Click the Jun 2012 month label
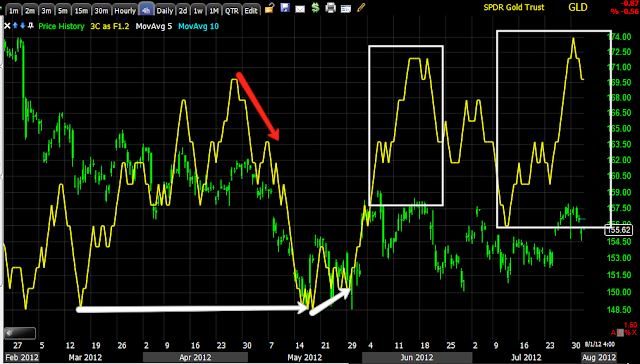The image size is (640, 364). [417, 357]
